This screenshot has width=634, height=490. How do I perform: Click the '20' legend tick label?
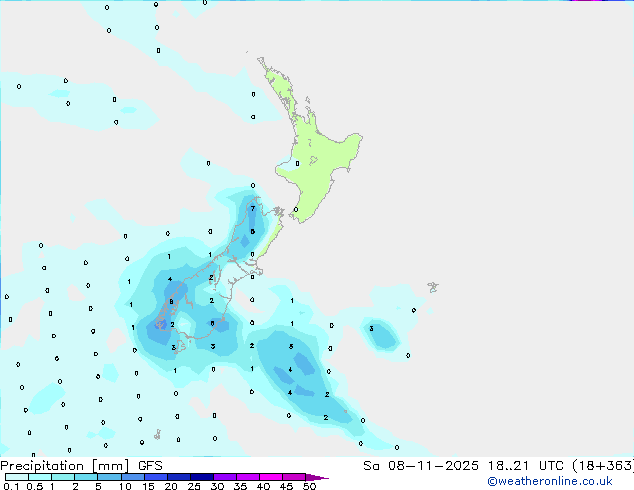tap(171, 486)
